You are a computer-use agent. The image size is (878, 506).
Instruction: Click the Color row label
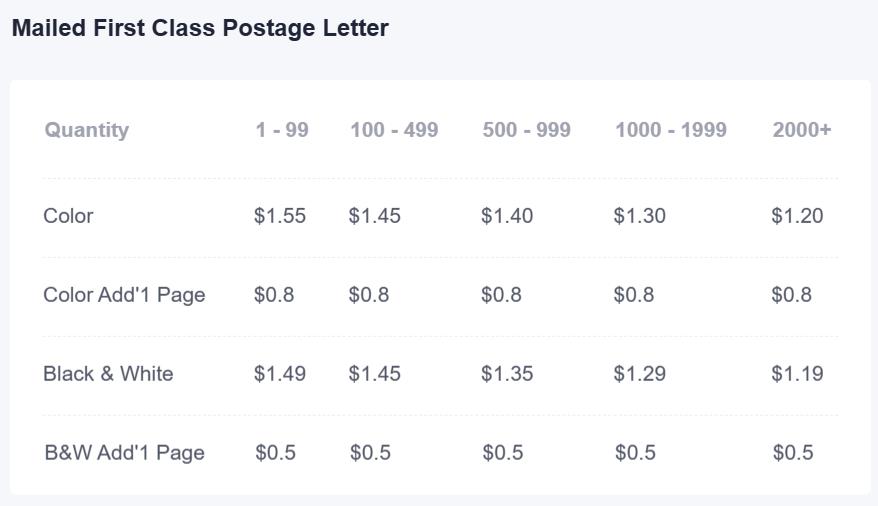(68, 215)
